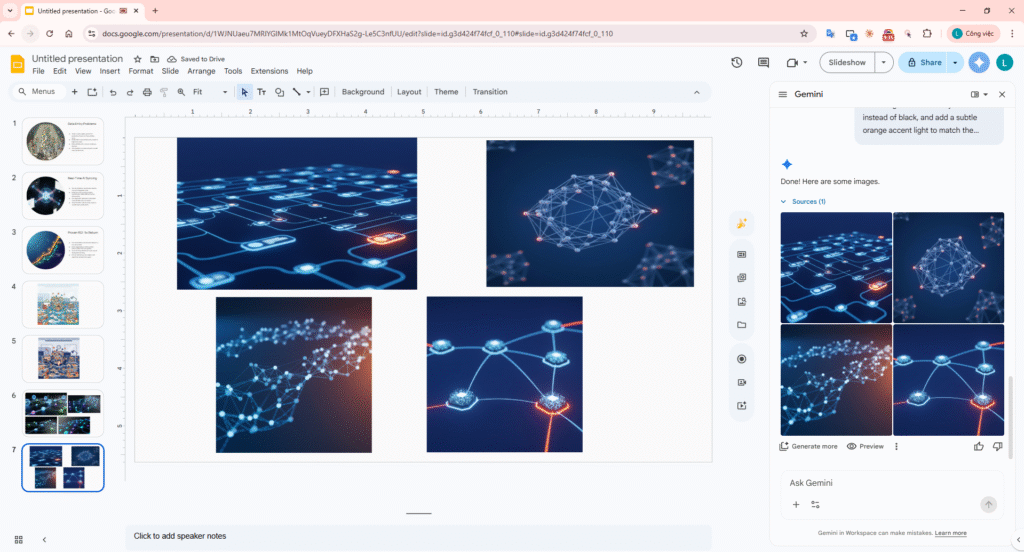Screen dimensions: 1024x552
Task: Toggle grid view at bottom left
Action: click(19, 539)
